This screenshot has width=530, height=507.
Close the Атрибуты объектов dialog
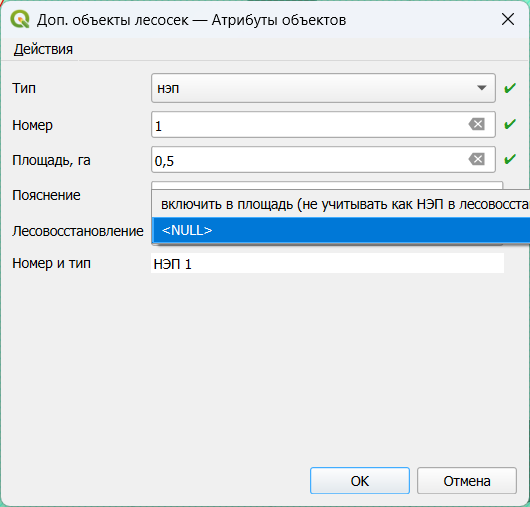pyautogui.click(x=508, y=20)
